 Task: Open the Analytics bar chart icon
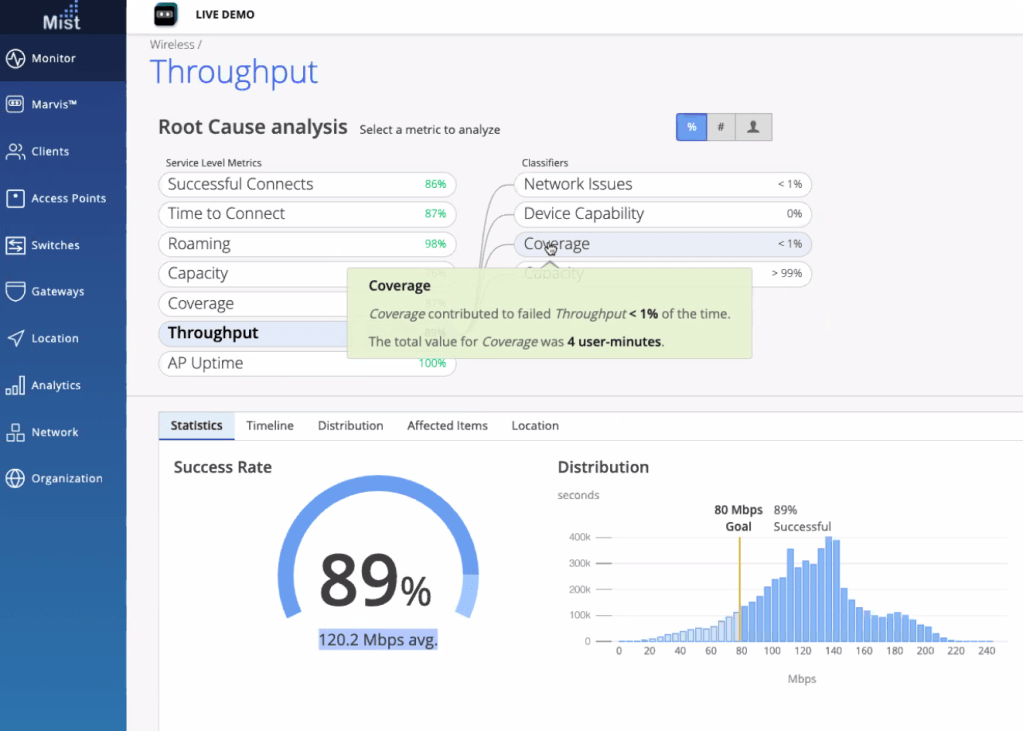point(15,386)
